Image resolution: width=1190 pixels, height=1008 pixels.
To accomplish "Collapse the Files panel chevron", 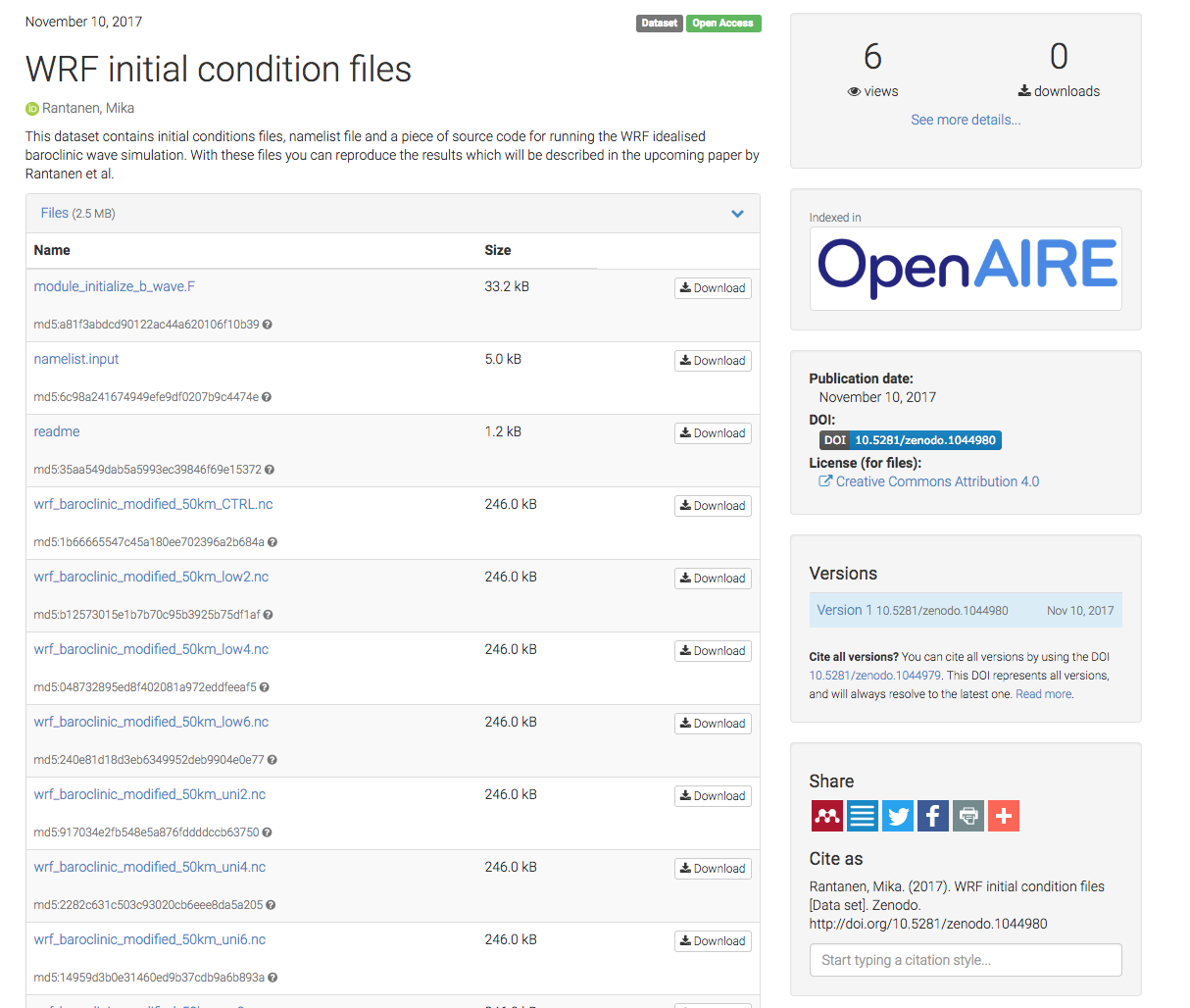I will 737,214.
